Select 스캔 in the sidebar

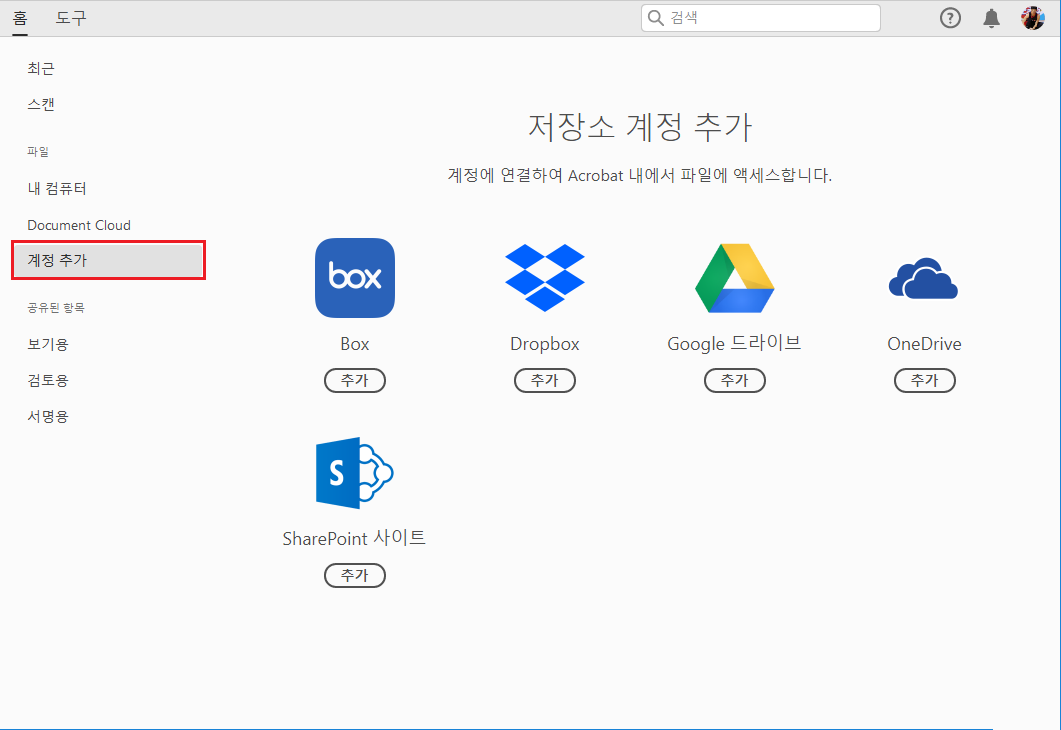click(41, 104)
